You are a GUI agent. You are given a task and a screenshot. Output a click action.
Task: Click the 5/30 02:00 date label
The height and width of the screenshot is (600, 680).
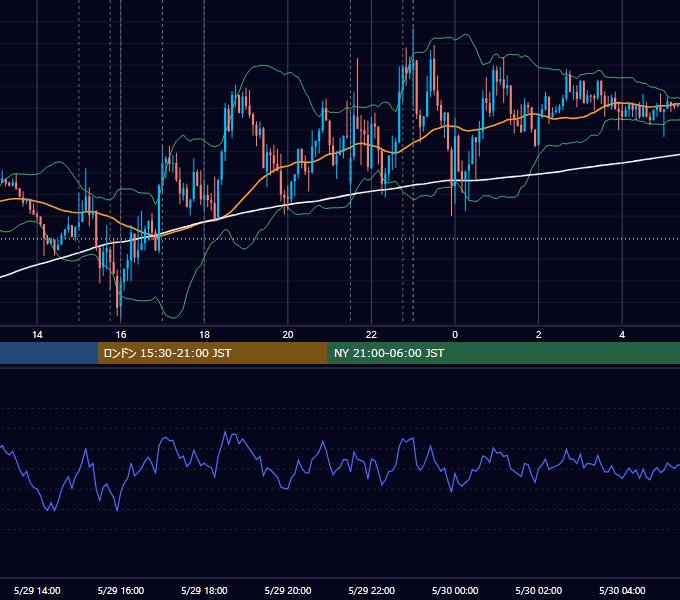click(539, 590)
